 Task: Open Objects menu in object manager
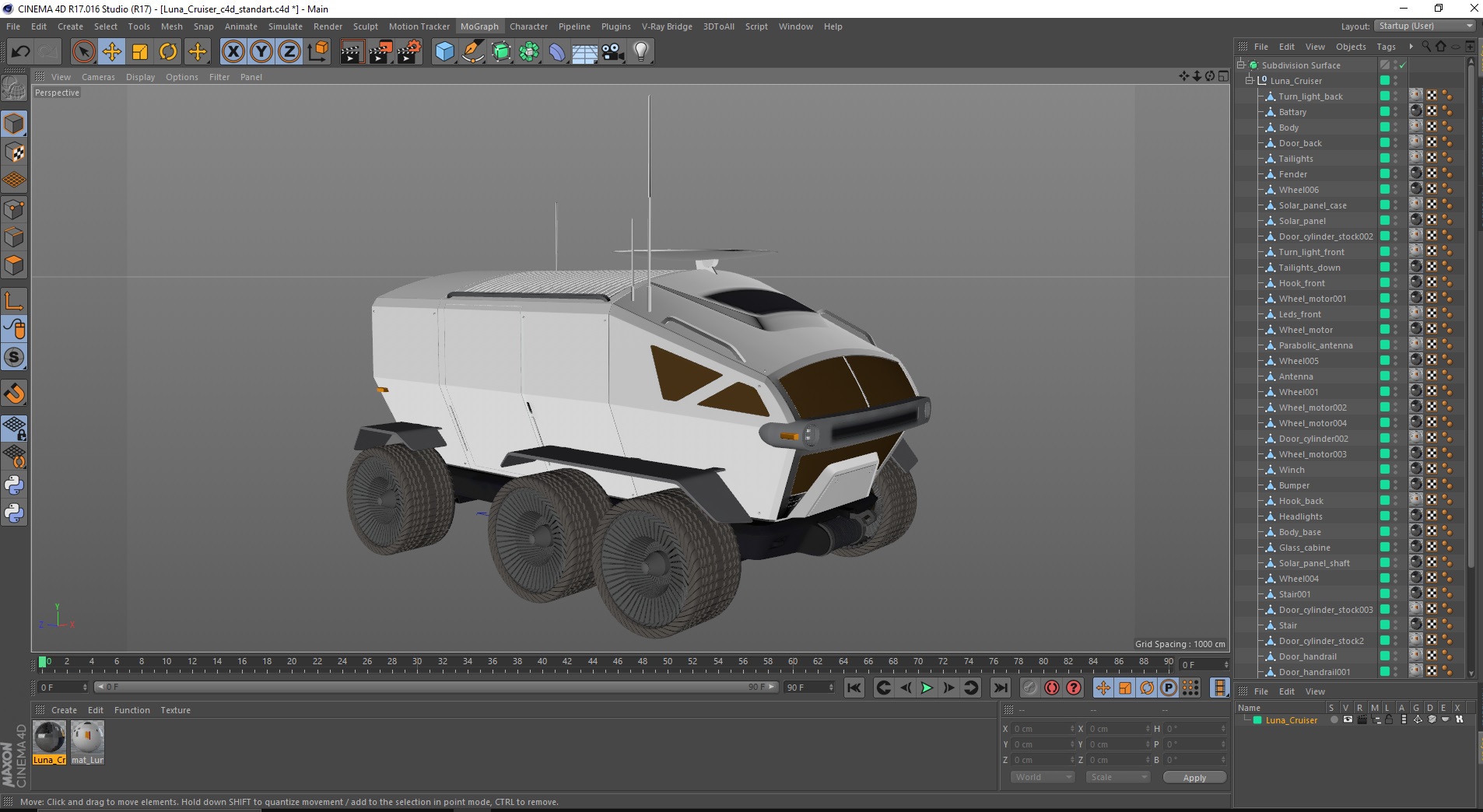tap(1351, 47)
